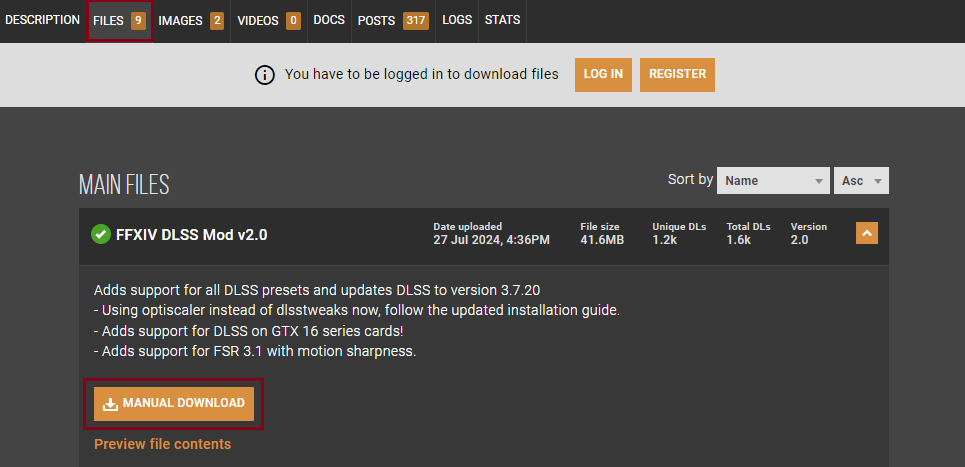The height and width of the screenshot is (467, 965).
Task: Open the Videos tab
Action: [268, 20]
